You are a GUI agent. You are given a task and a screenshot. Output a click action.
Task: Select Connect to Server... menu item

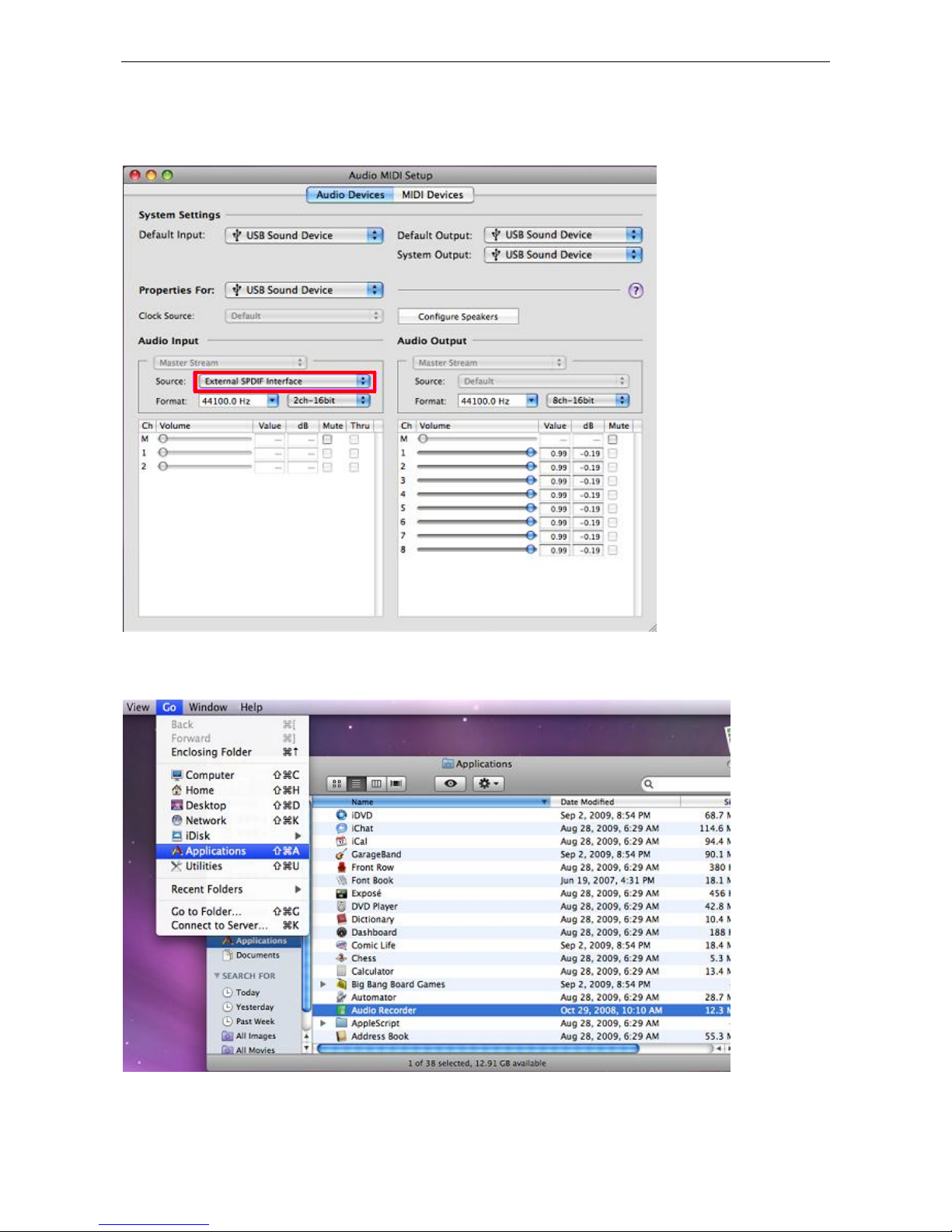pyautogui.click(x=233, y=925)
